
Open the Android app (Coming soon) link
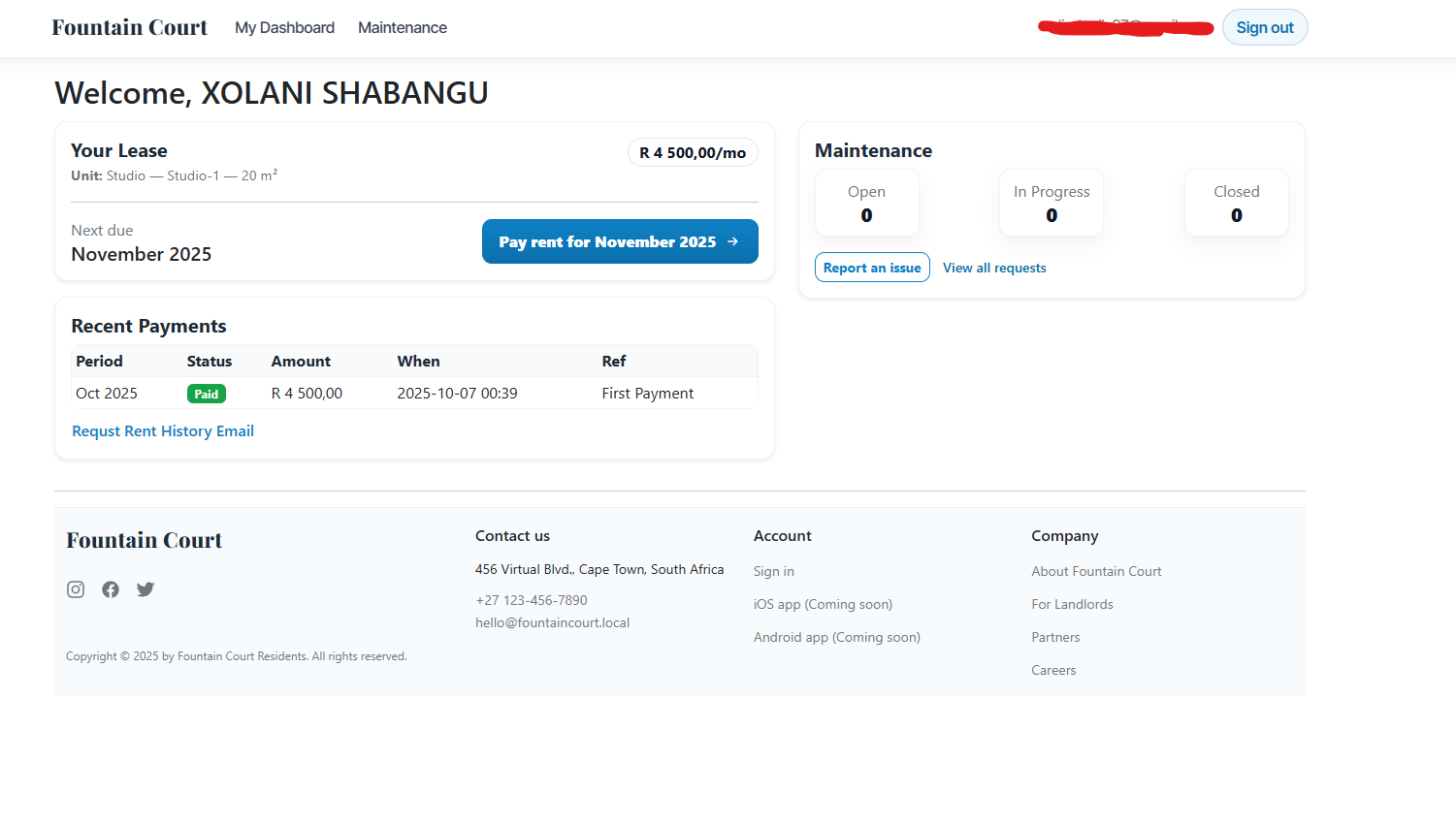837,638
